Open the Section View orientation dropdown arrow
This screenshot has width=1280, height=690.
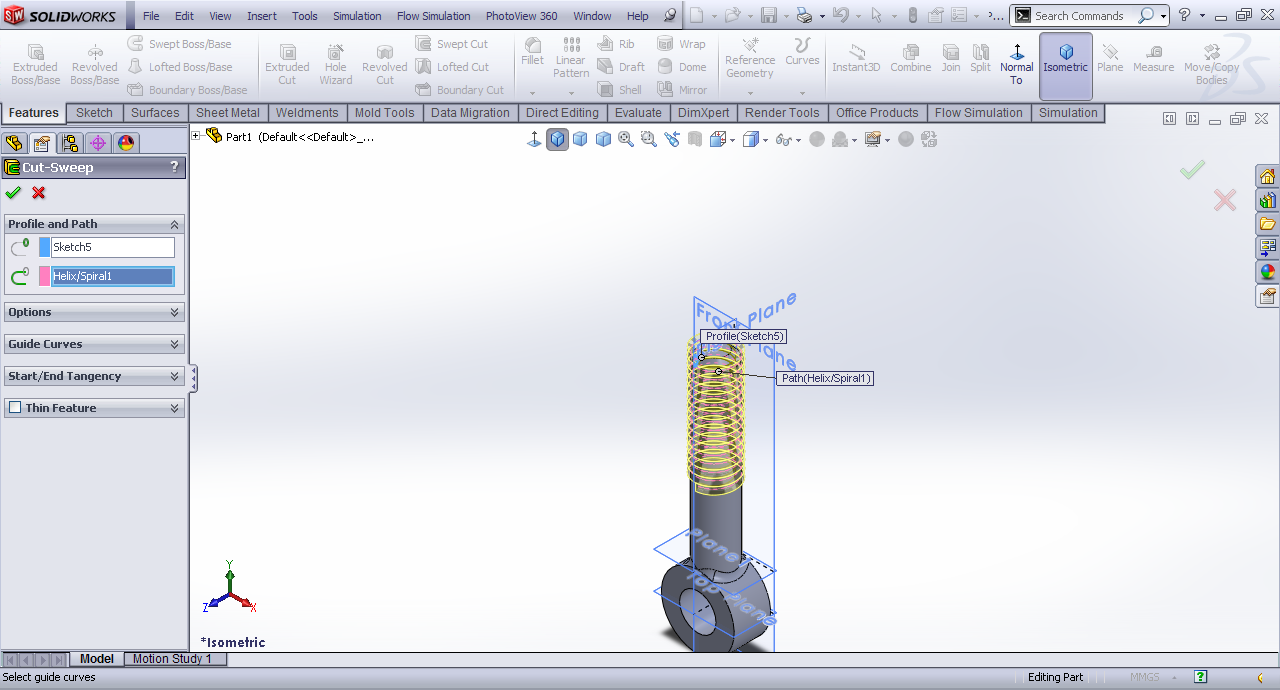(x=732, y=140)
